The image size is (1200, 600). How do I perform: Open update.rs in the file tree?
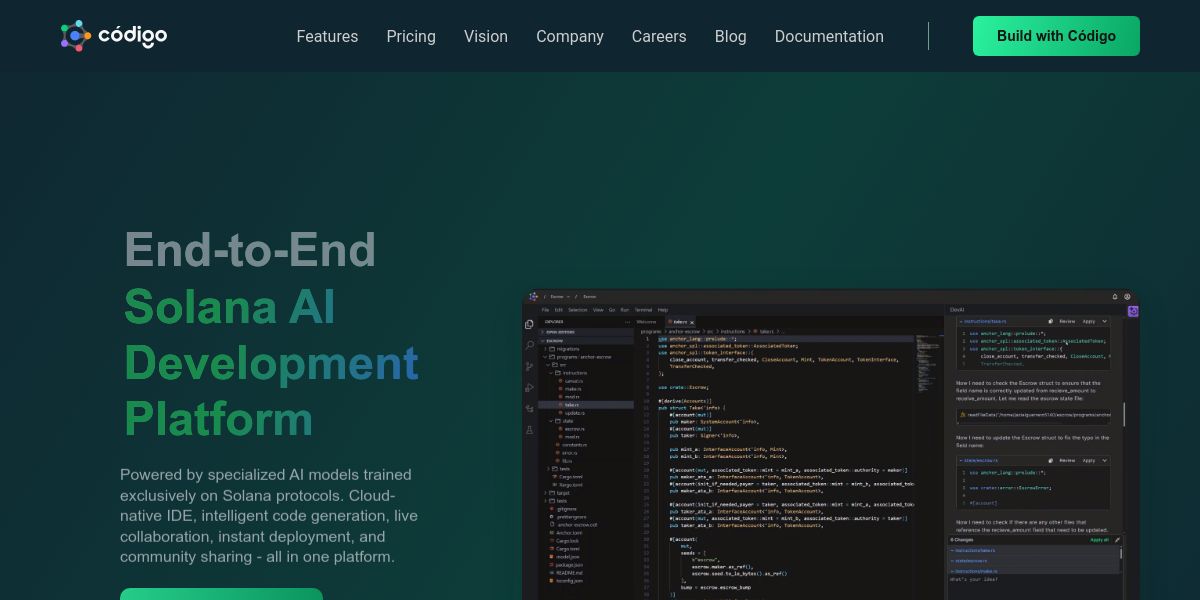[x=574, y=413]
